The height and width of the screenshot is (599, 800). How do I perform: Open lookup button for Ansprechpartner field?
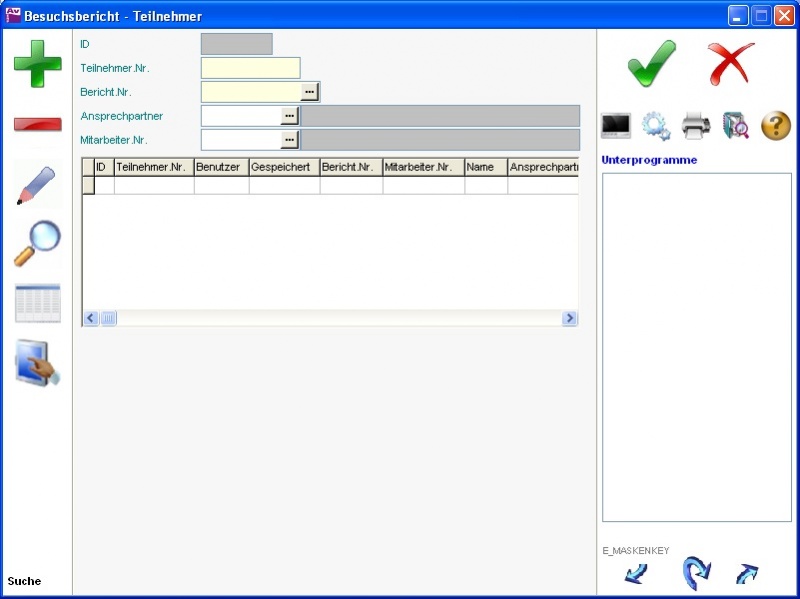click(x=290, y=116)
